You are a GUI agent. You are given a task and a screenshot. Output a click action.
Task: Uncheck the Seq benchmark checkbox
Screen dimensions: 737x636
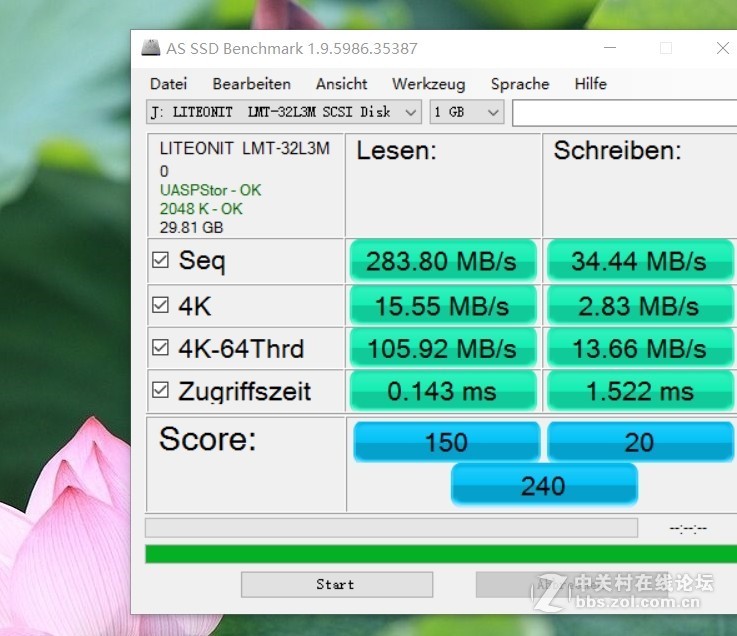(x=160, y=260)
